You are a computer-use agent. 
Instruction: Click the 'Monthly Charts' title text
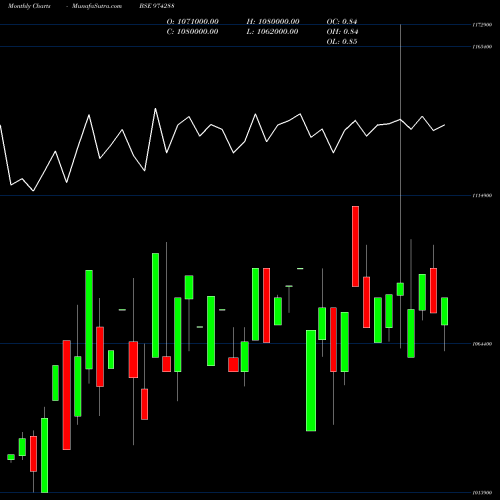click(29, 6)
